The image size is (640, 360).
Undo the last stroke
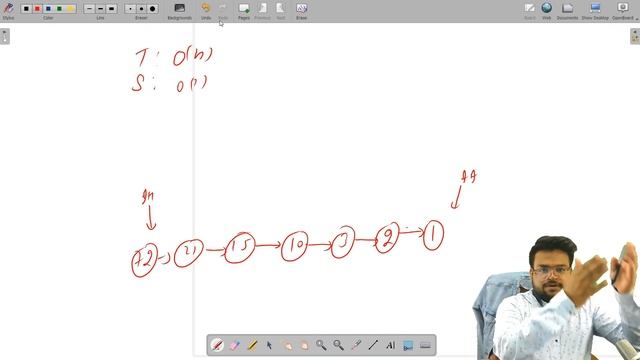click(x=206, y=11)
